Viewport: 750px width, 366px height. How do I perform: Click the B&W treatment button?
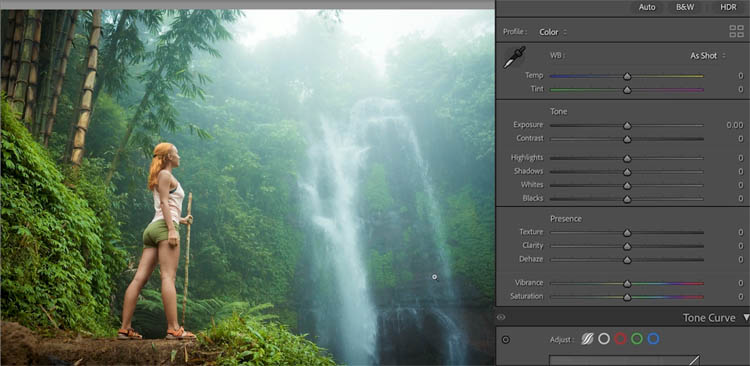pyautogui.click(x=685, y=8)
